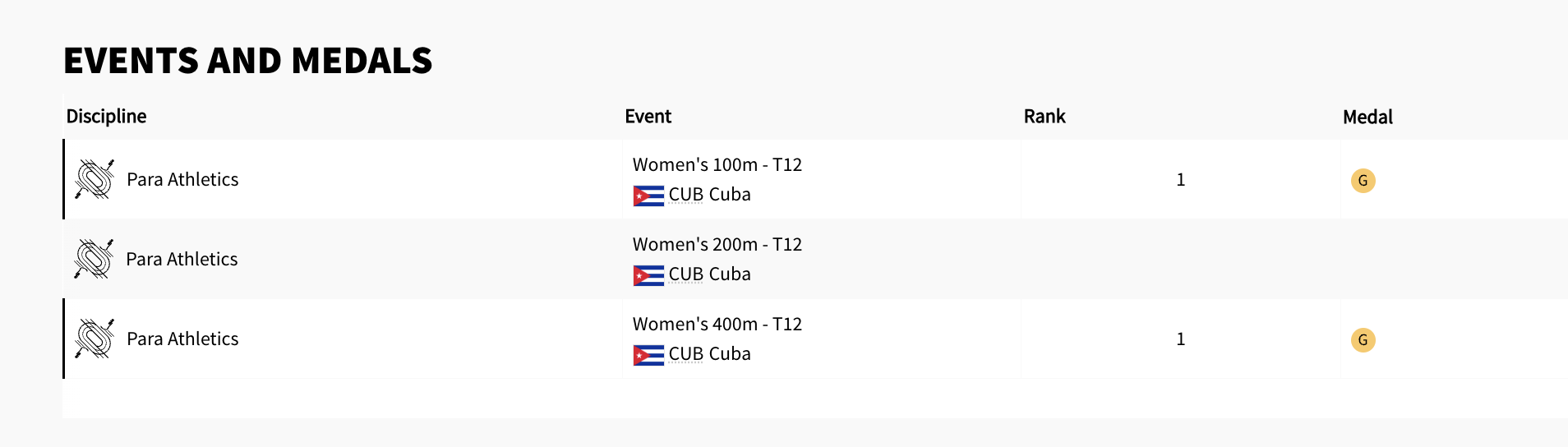1568x447 pixels.
Task: Open the Women's 200m - T12 event
Action: tap(717, 245)
